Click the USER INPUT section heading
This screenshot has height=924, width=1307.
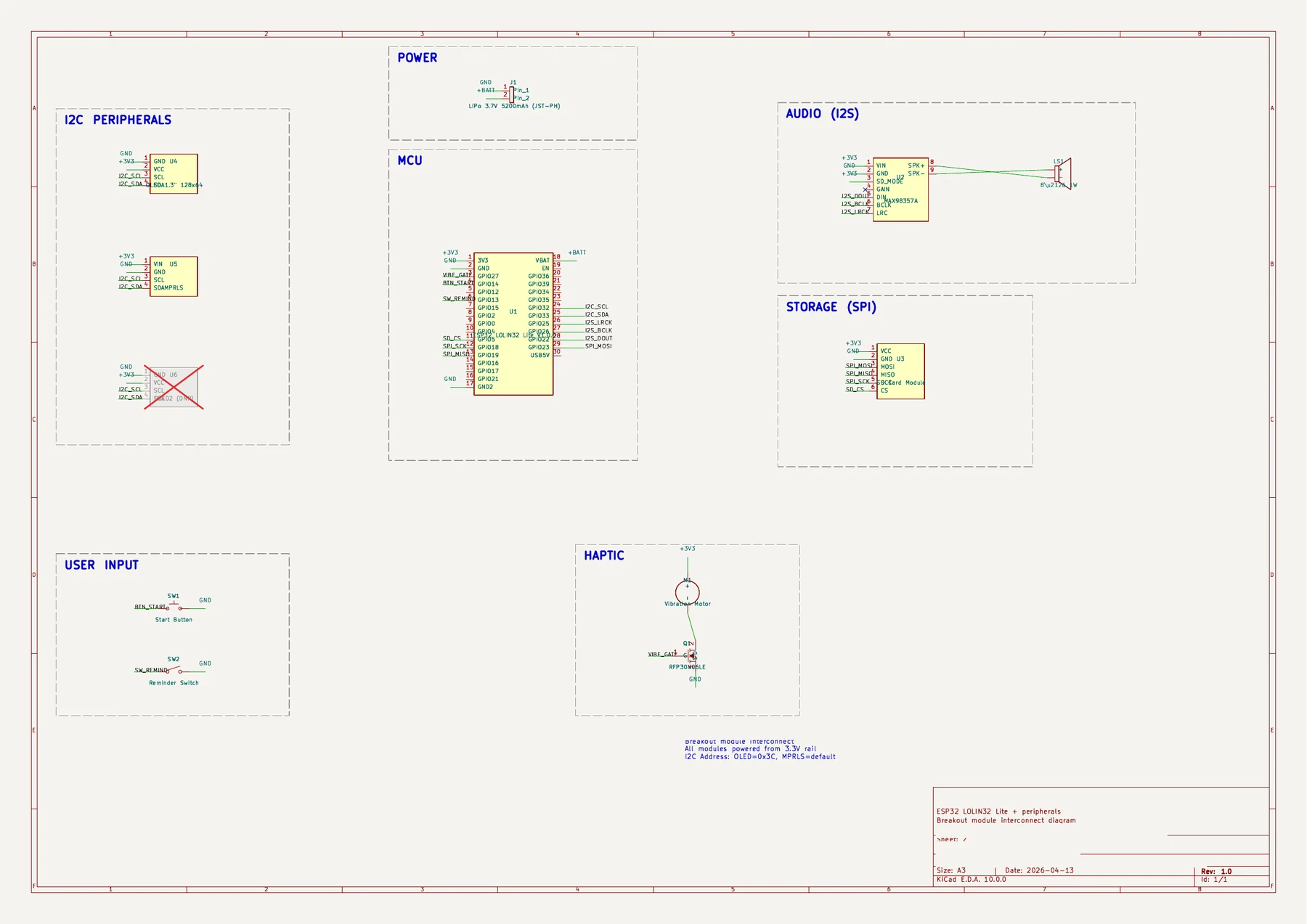click(x=101, y=565)
